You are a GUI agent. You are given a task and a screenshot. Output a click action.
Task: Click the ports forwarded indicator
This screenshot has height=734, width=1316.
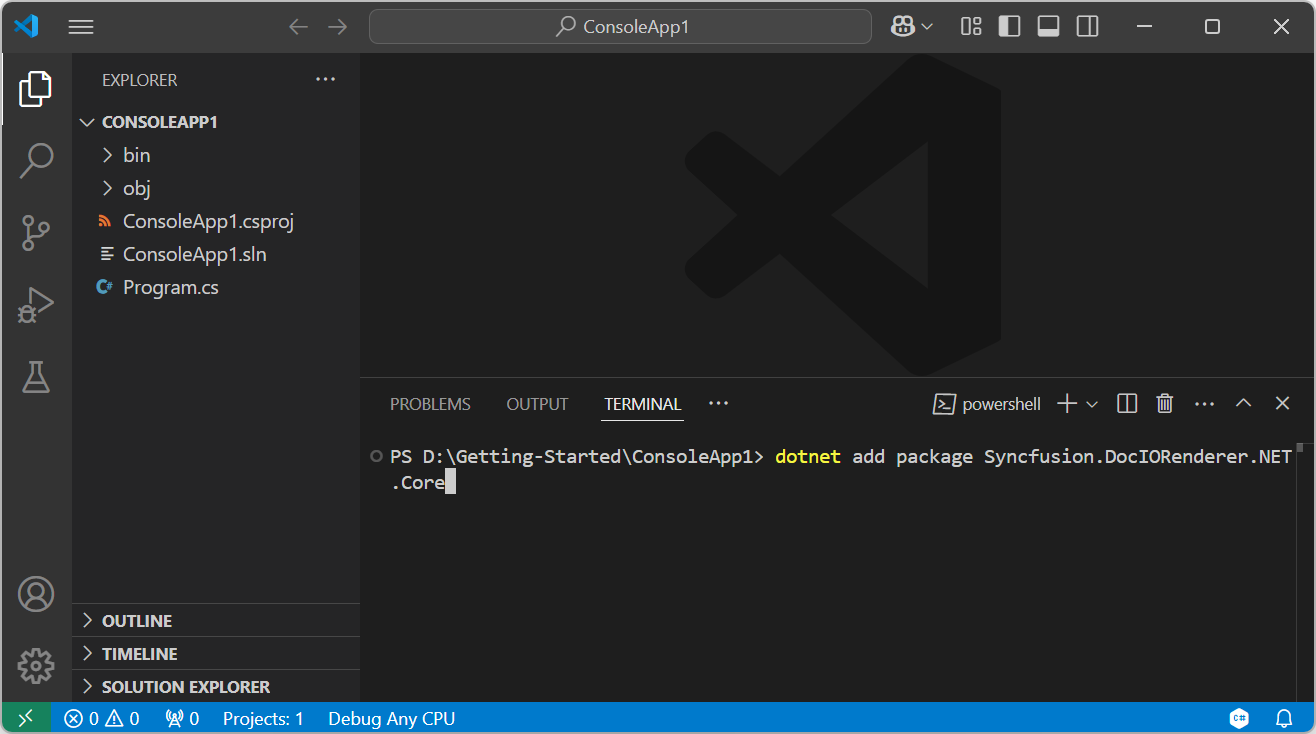[182, 718]
